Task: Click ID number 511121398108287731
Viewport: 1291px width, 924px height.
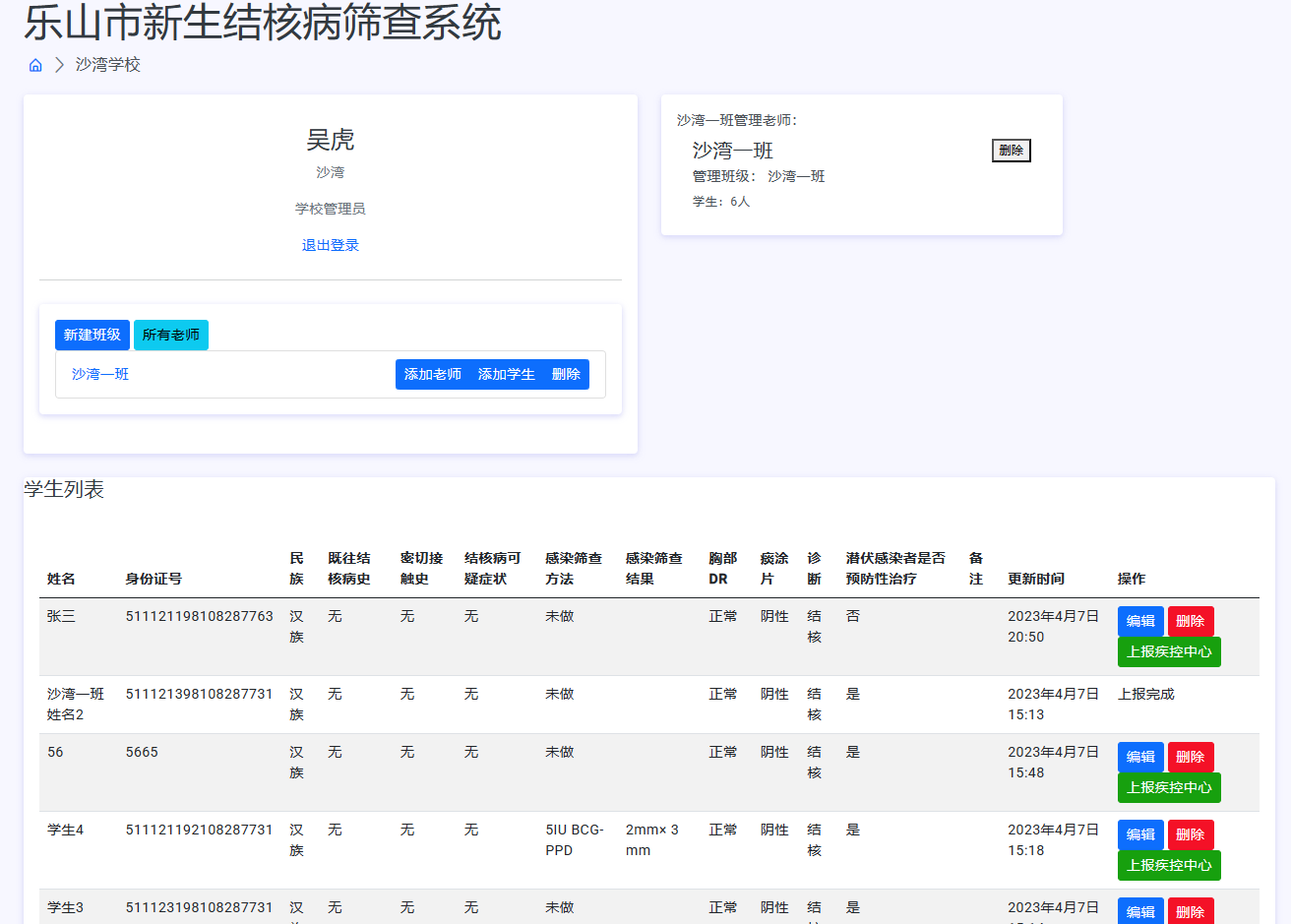Action: (x=199, y=694)
